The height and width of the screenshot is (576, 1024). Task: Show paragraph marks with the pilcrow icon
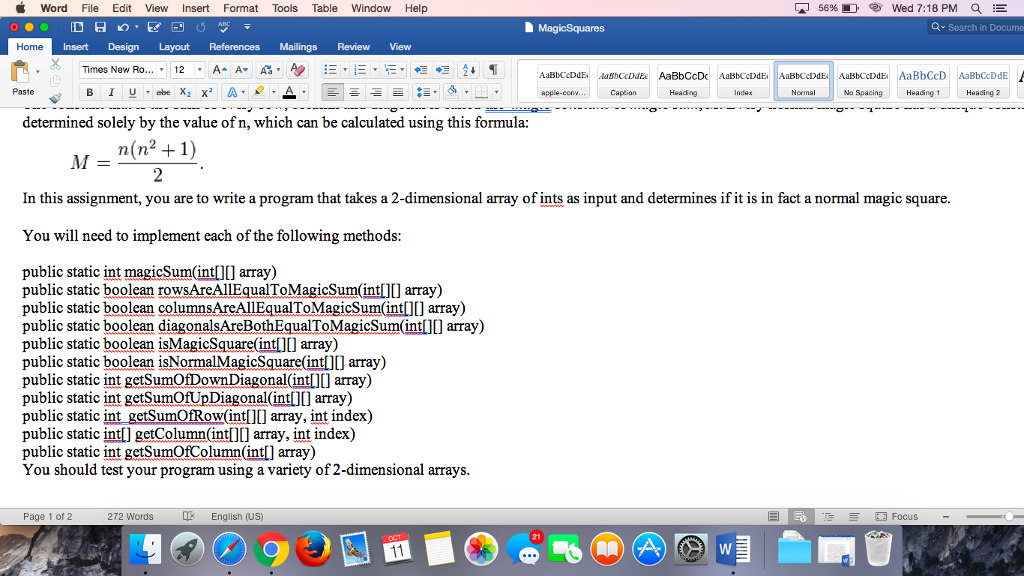point(495,71)
